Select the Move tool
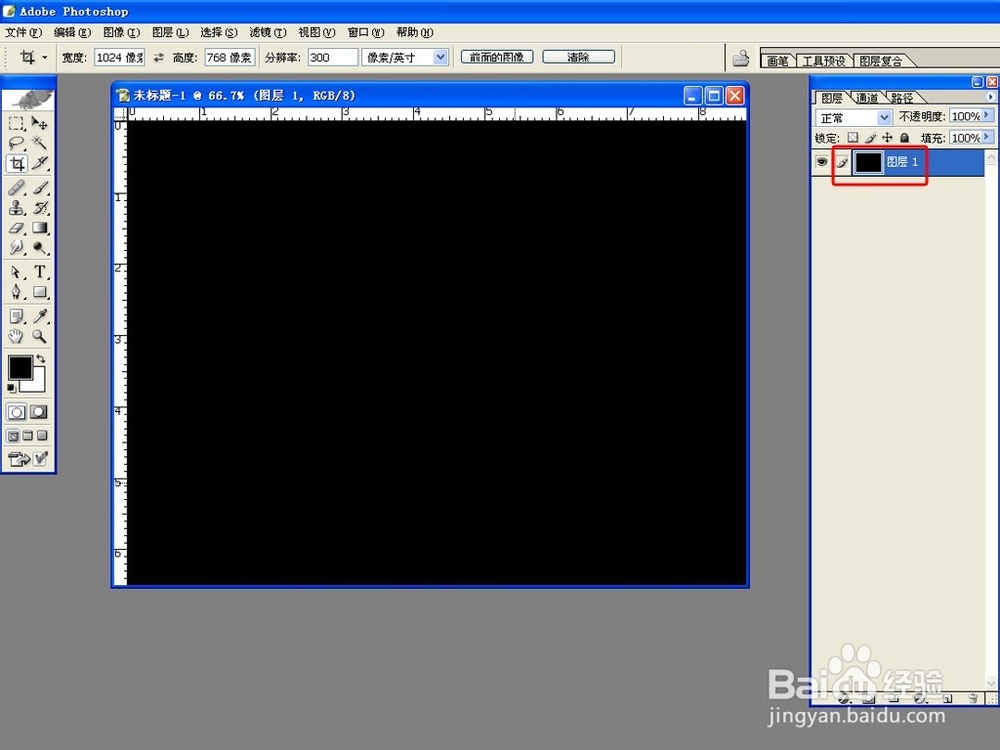 click(40, 123)
